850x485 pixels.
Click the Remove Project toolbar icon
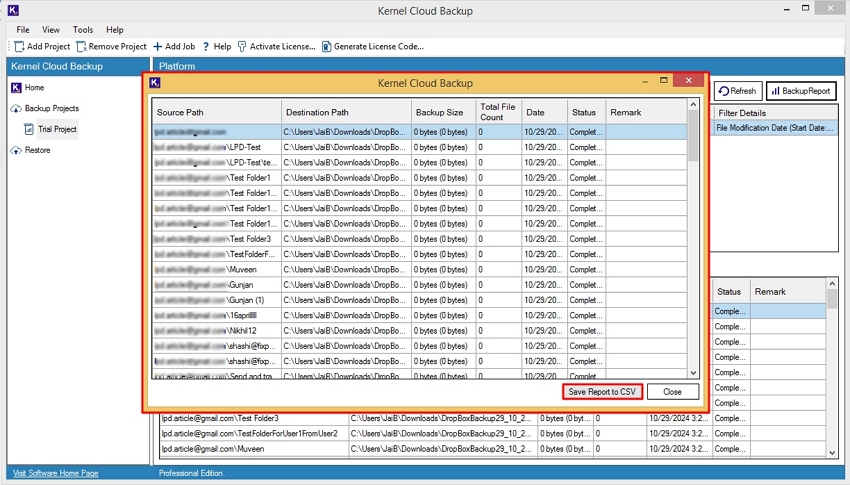(x=81, y=47)
